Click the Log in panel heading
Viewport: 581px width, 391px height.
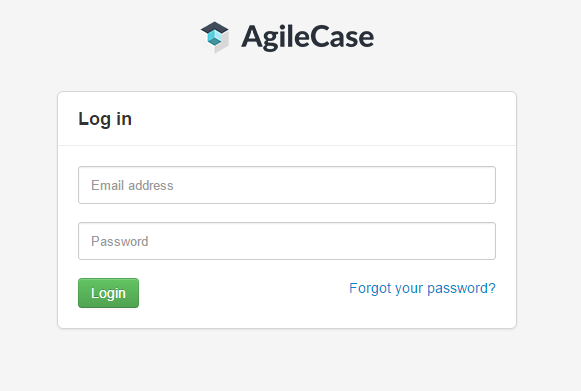pyautogui.click(x=105, y=119)
